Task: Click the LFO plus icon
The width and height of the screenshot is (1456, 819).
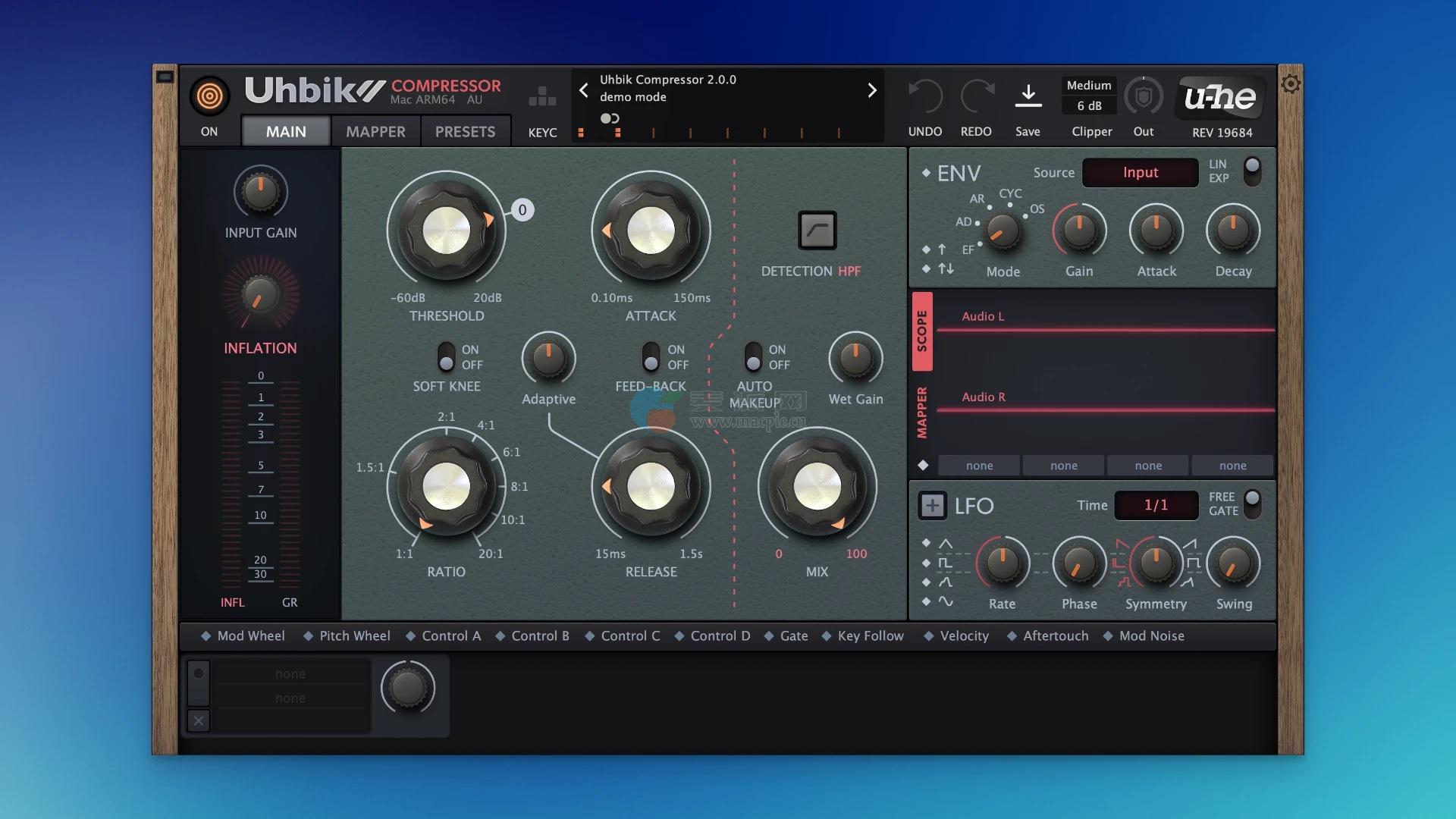Action: [x=932, y=506]
